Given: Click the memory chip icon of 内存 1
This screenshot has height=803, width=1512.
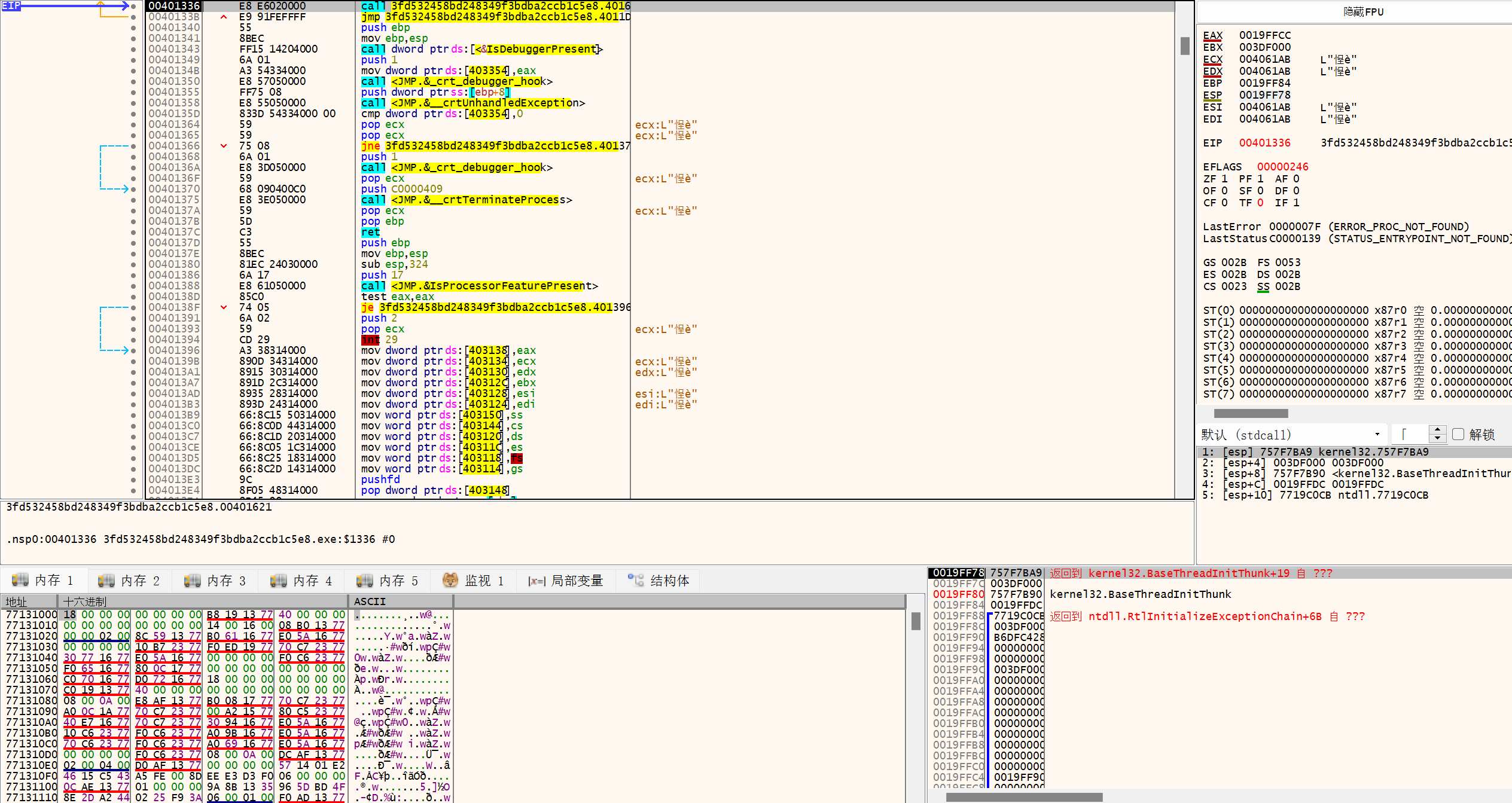Looking at the screenshot, I should pyautogui.click(x=20, y=579).
